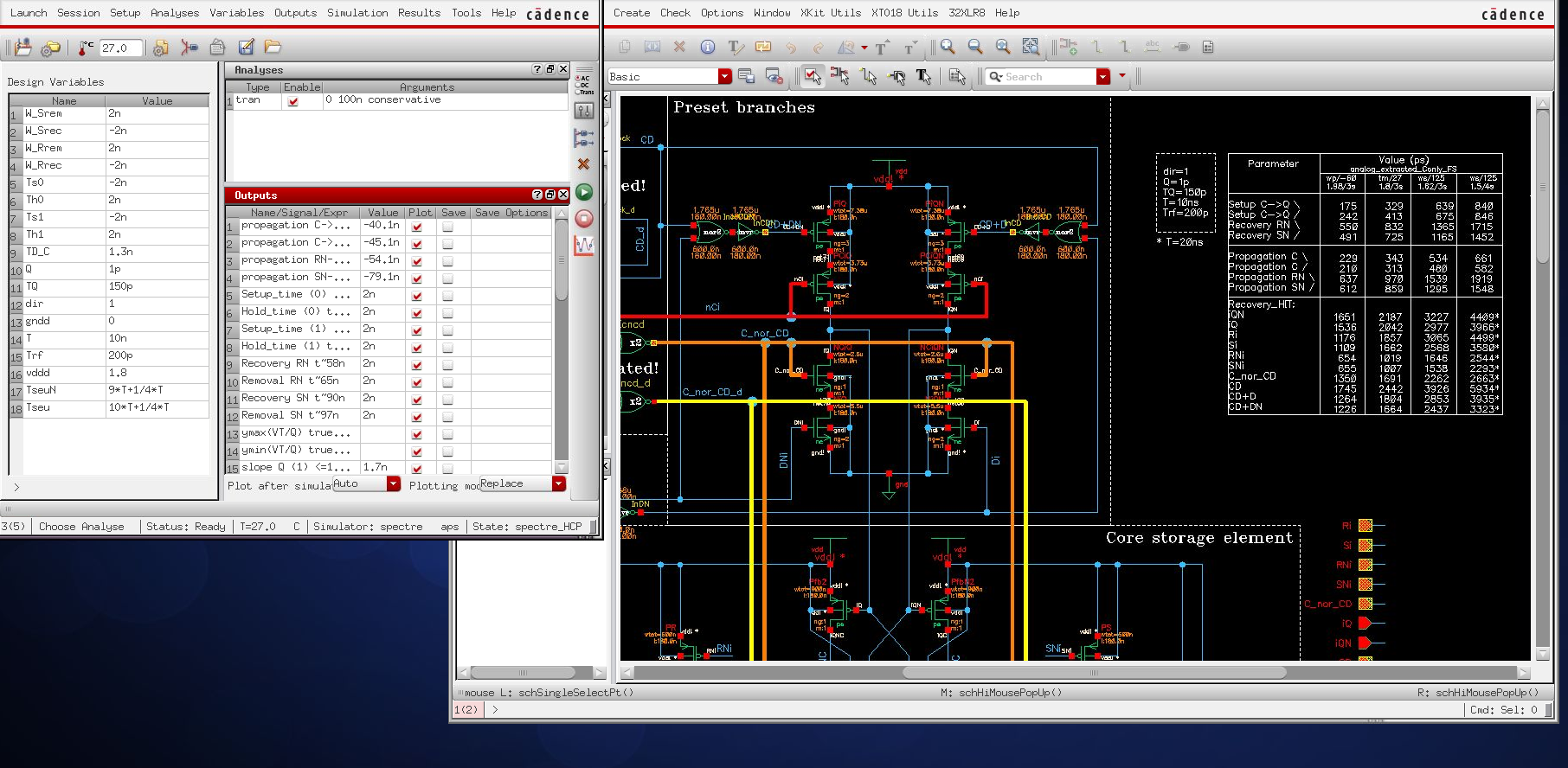
Task: Click the schematic vertical scrollbar thumb
Action: [1542, 187]
